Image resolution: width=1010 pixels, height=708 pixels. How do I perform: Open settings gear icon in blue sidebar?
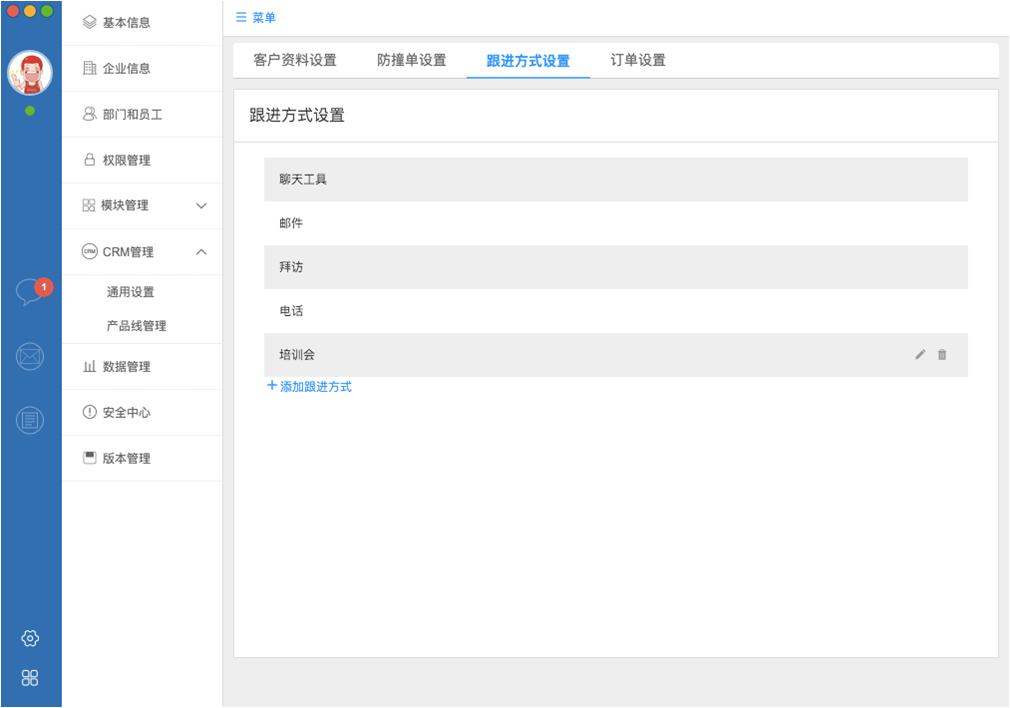tap(30, 638)
